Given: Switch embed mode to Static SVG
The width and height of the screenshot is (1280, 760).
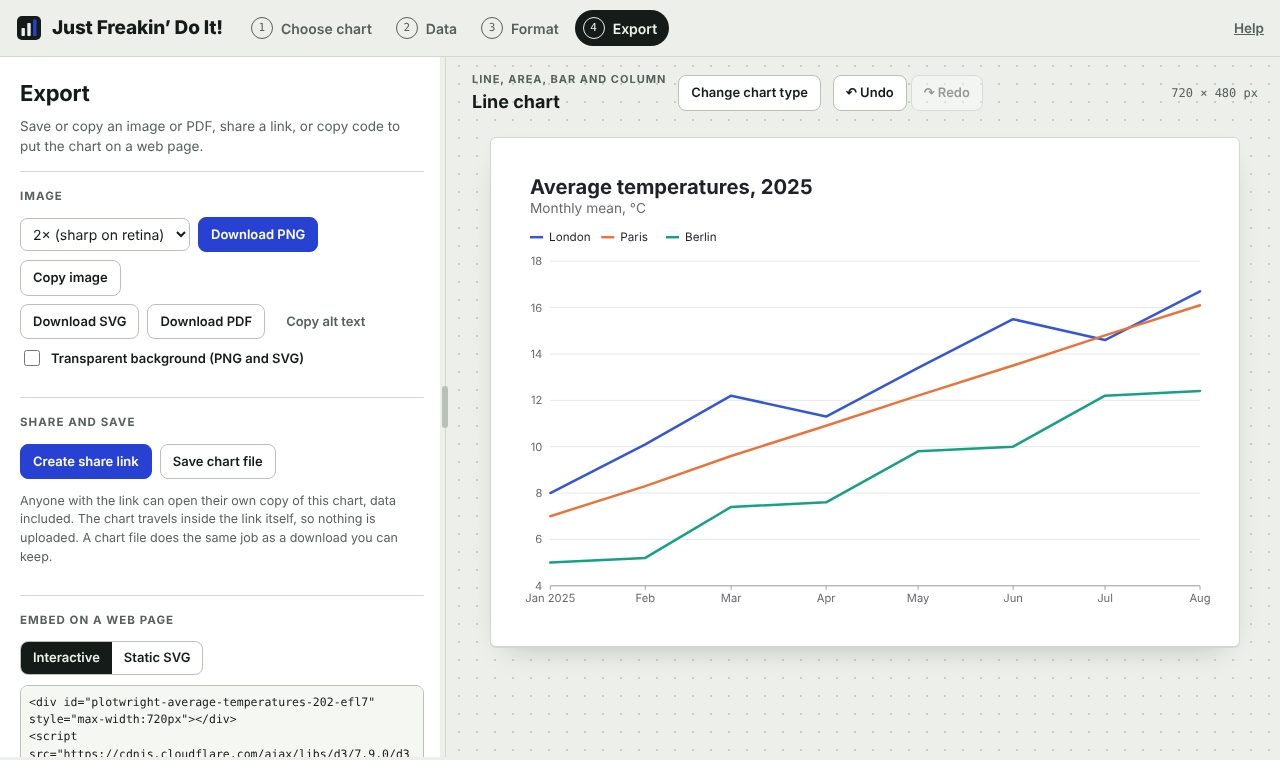Looking at the screenshot, I should pyautogui.click(x=157, y=658).
